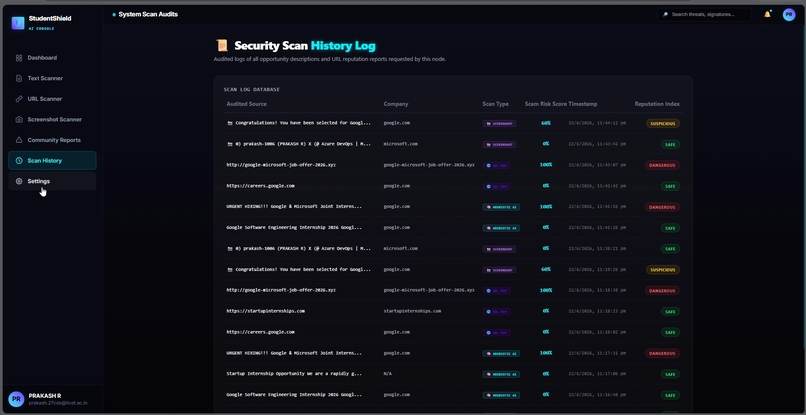Screen dimensions: 806x415
Task: Click the PRAKASH R profile name
Action: pyautogui.click(x=45, y=396)
